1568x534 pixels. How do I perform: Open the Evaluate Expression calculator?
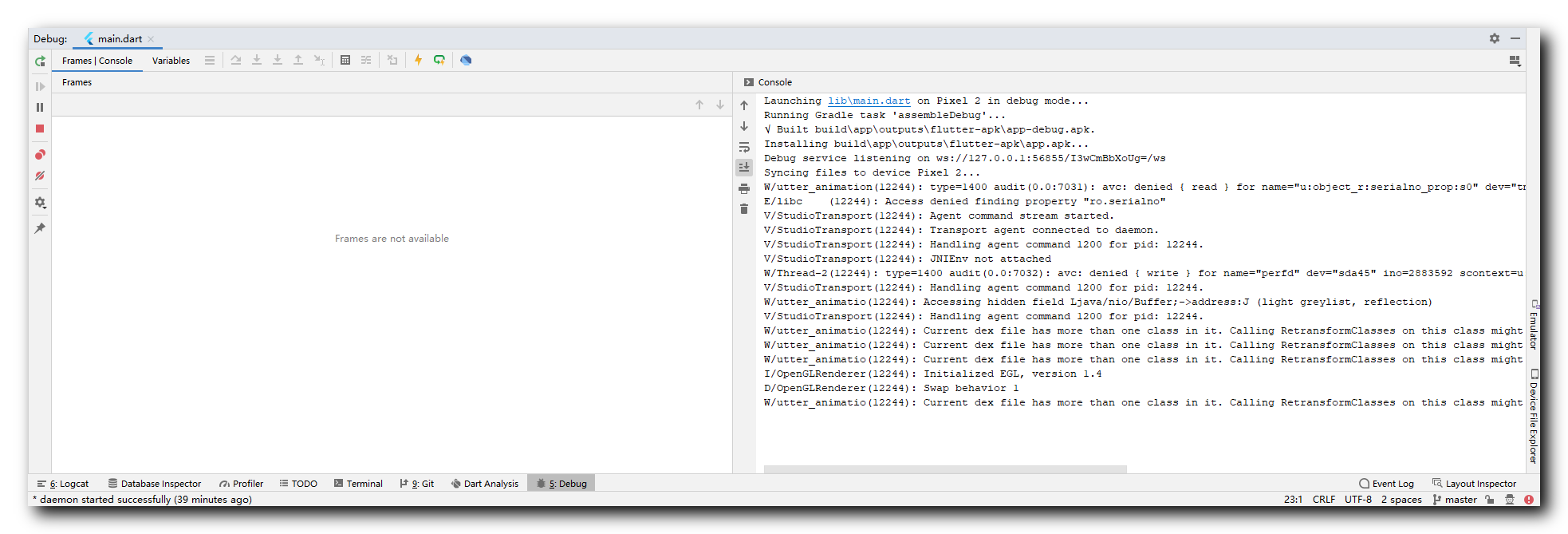[x=345, y=60]
